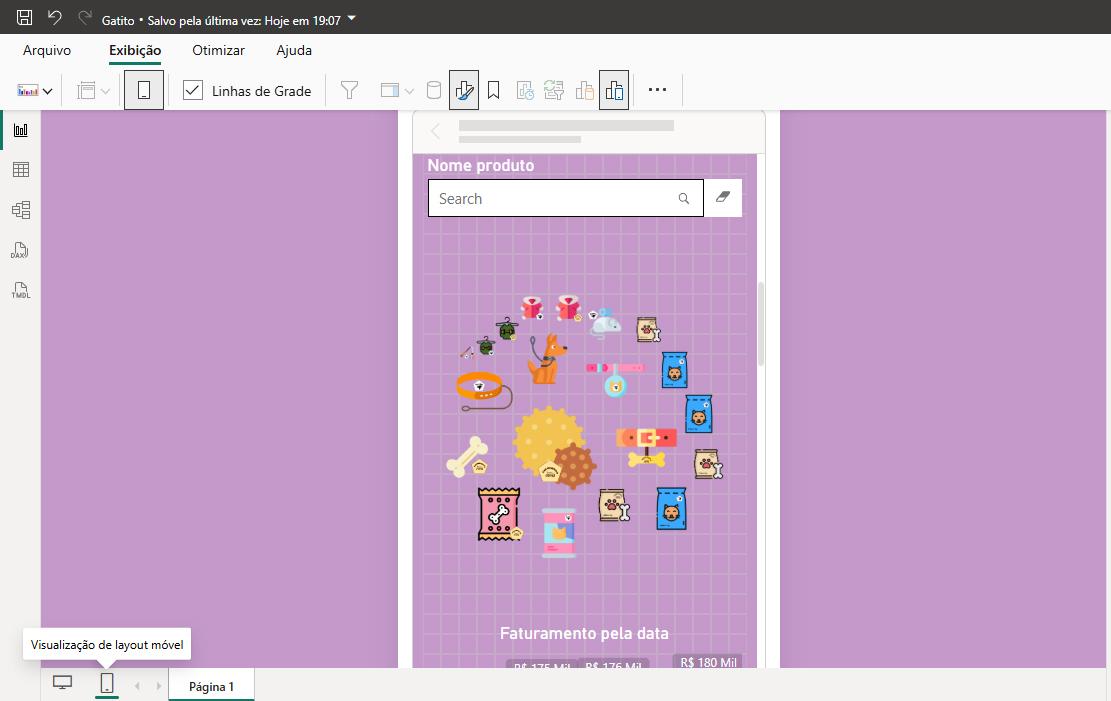
Task: Uncheck the Linhas de Grade checkbox
Action: click(193, 90)
